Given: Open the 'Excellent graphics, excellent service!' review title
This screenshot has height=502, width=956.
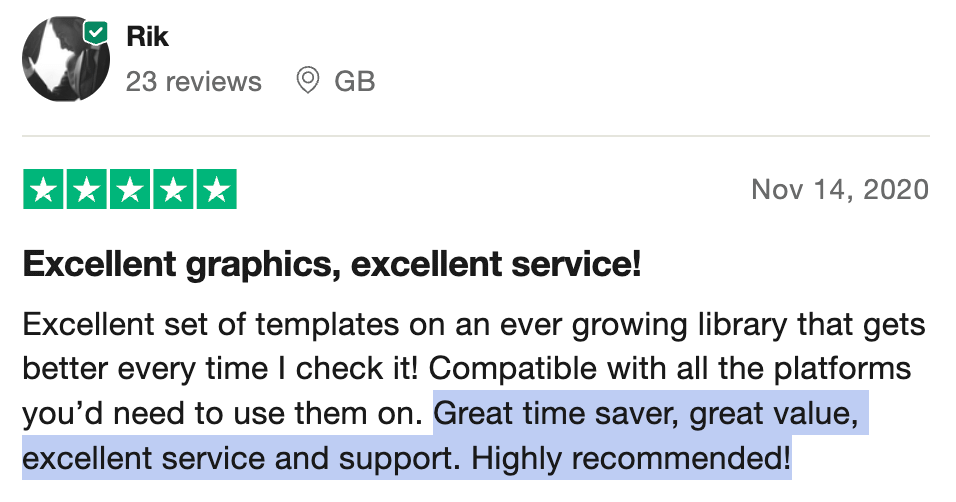Looking at the screenshot, I should tap(332, 264).
